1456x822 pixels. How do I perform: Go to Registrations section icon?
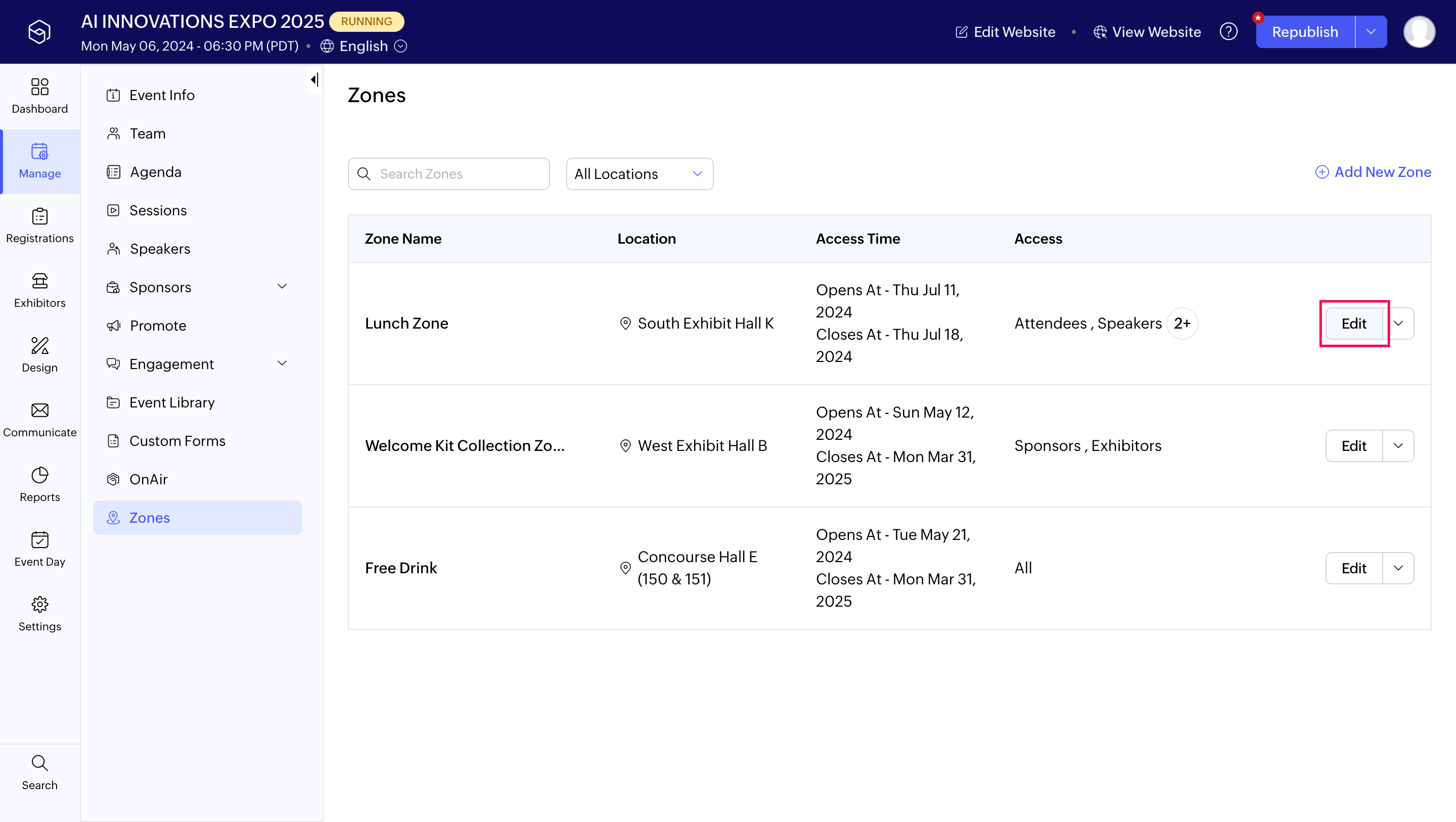click(x=39, y=216)
